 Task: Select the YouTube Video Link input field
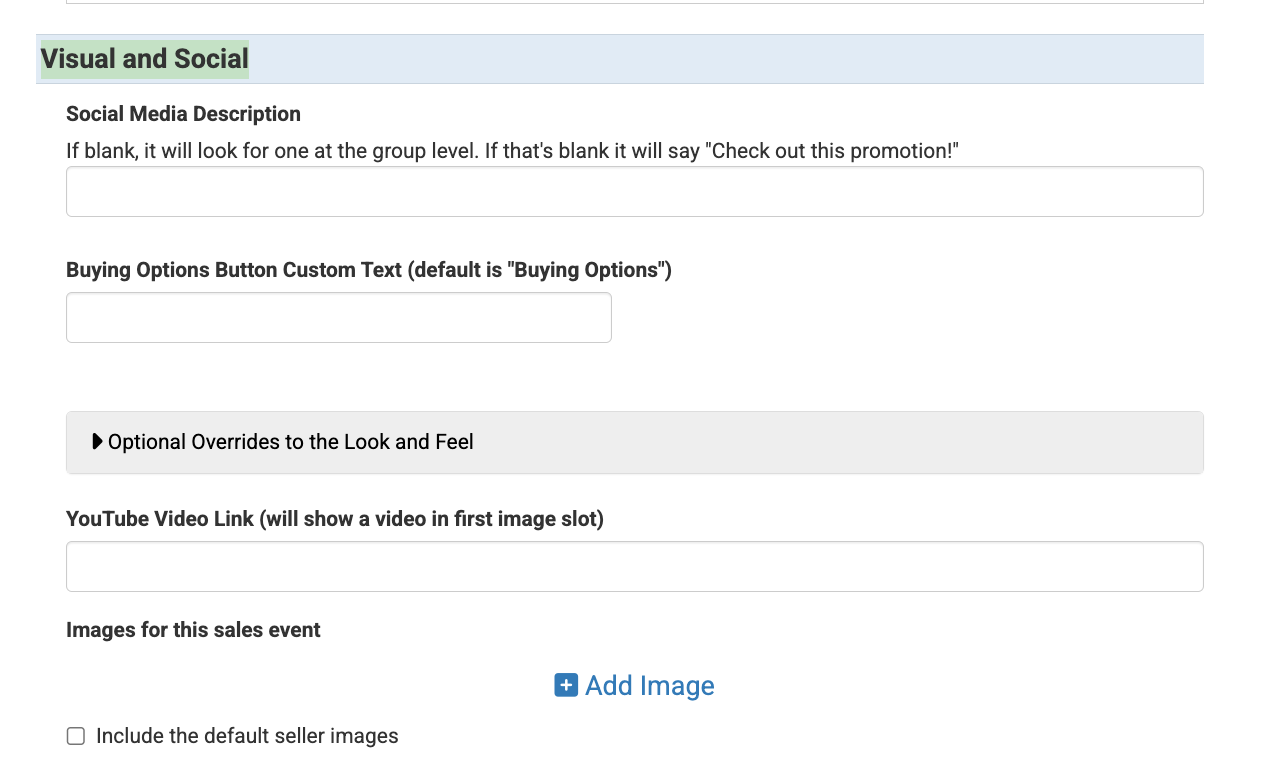(634, 566)
